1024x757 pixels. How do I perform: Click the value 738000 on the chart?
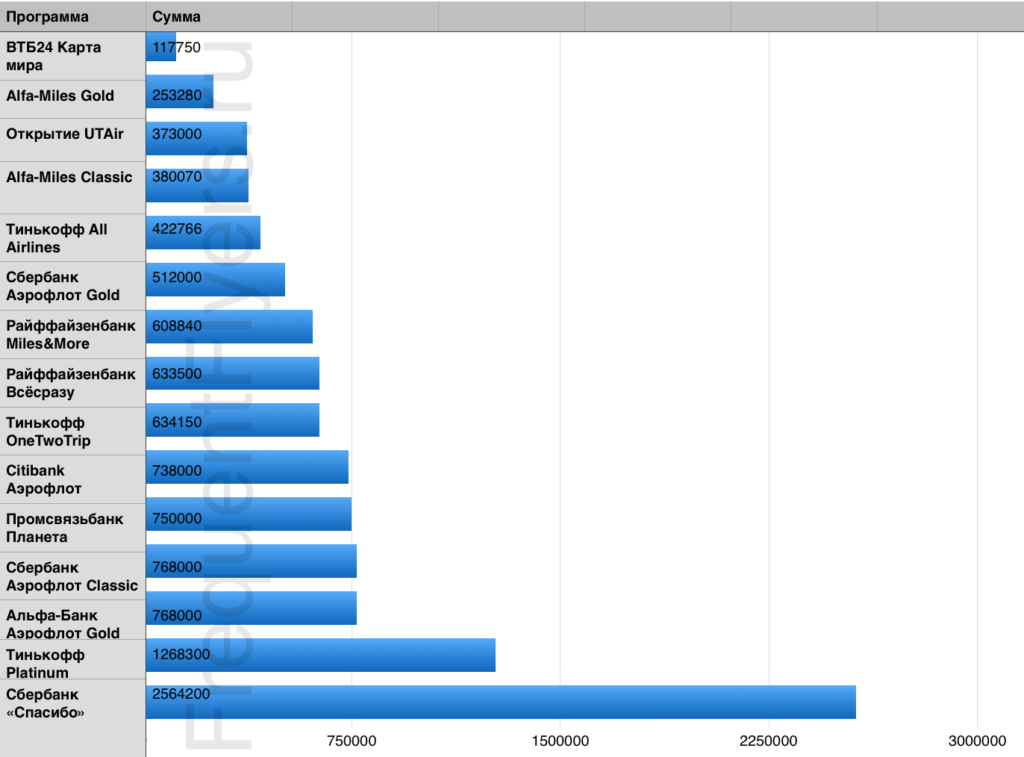[177, 470]
